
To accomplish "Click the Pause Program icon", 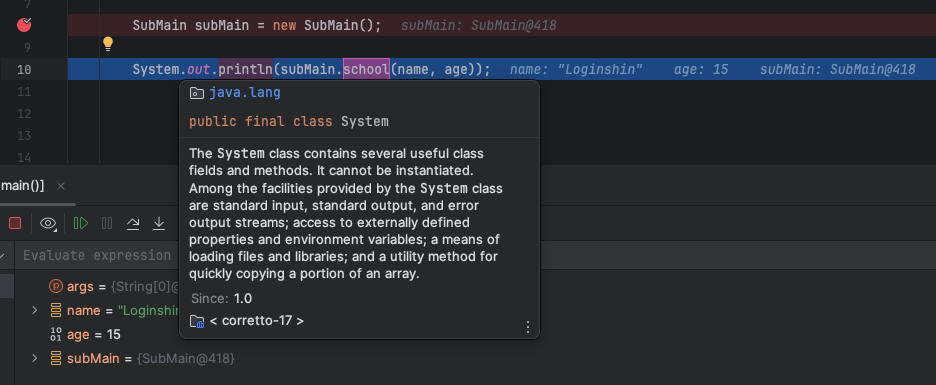I will (107, 223).
